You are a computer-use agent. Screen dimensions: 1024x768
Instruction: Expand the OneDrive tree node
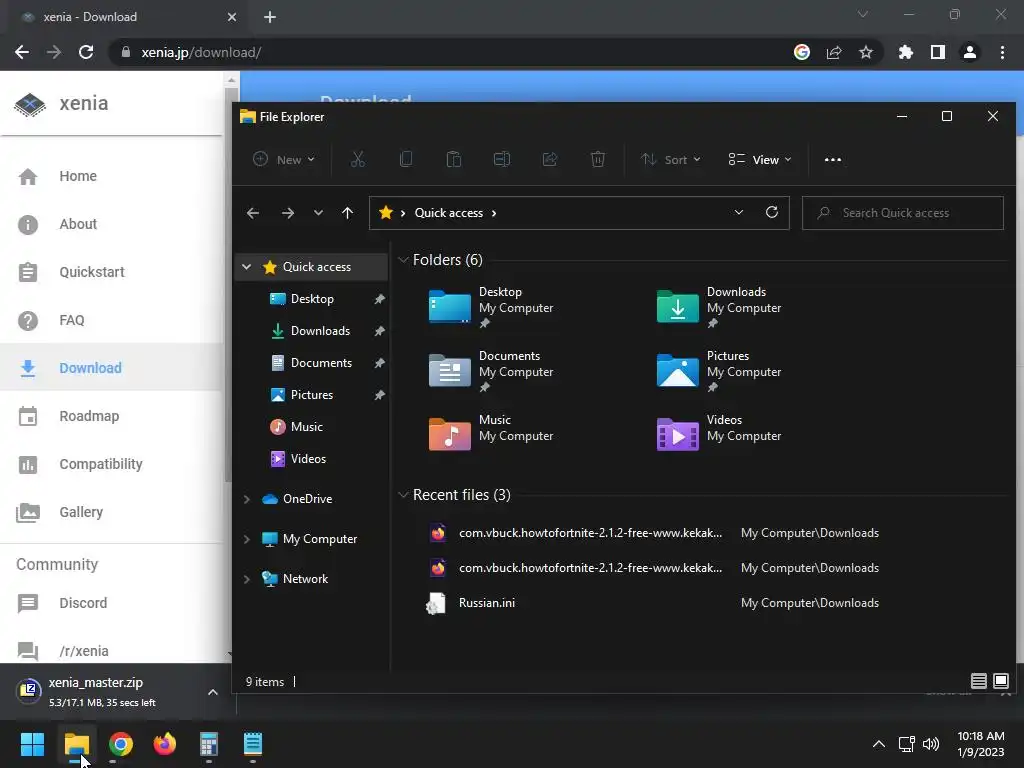[247, 499]
